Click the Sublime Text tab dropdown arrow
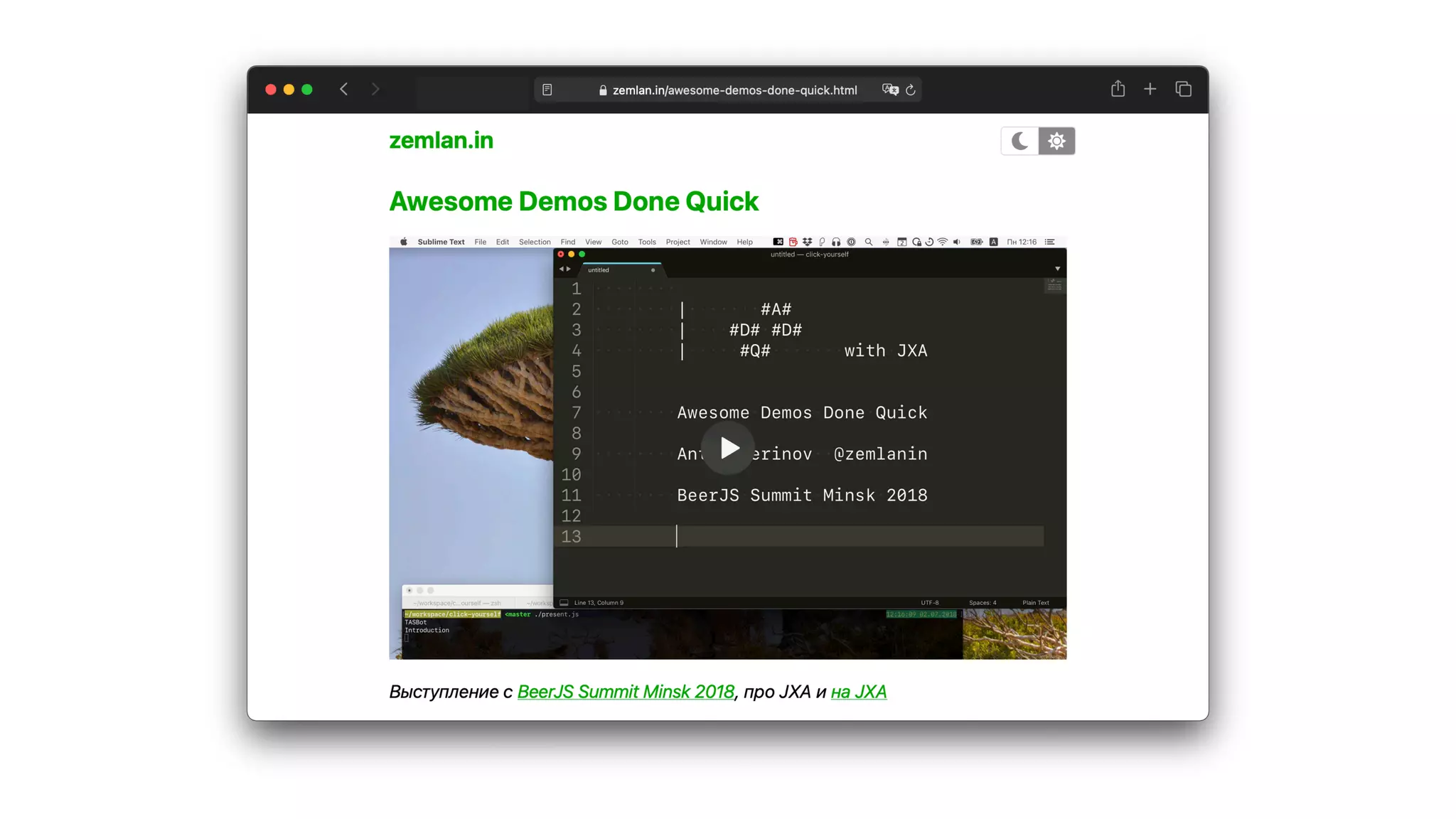 [x=1057, y=269]
